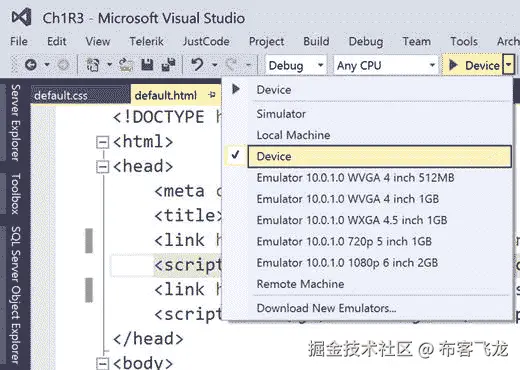Viewport: 520px width, 370px height.
Task: Open the Any CPU platform dropdown
Action: pyautogui.click(x=386, y=65)
